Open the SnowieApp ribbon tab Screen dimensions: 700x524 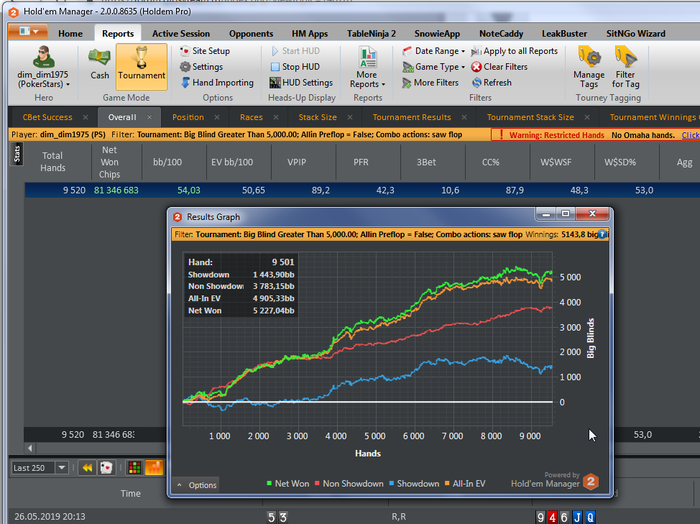pyautogui.click(x=437, y=33)
